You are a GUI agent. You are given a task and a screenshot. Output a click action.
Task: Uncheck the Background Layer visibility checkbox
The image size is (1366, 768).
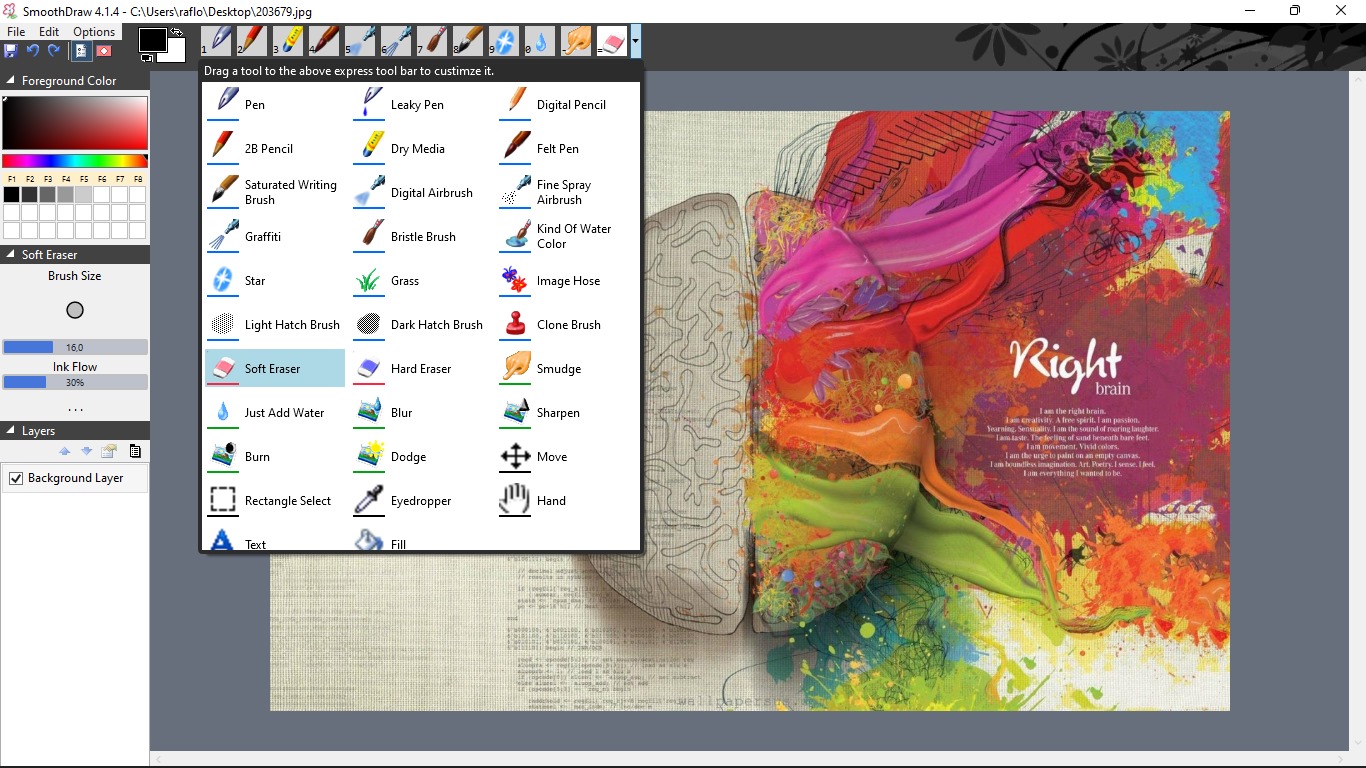16,478
